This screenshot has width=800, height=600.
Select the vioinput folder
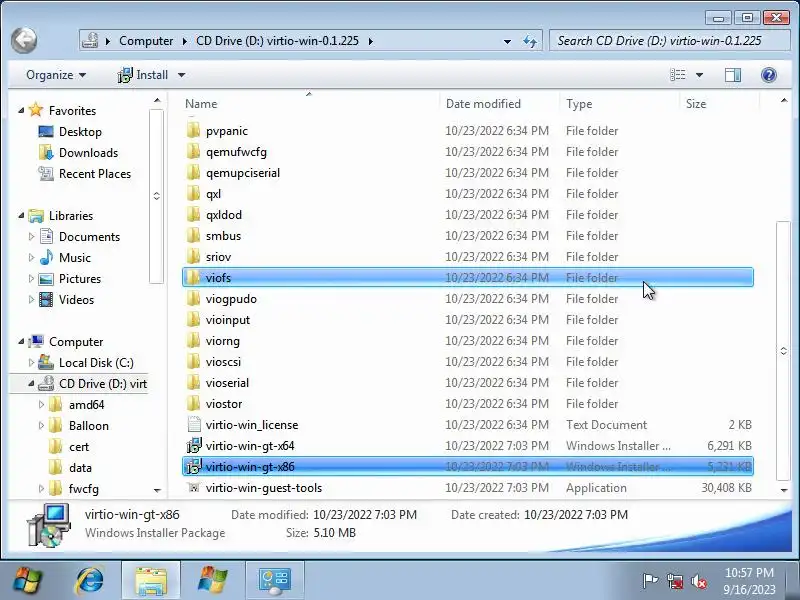pyautogui.click(x=228, y=319)
